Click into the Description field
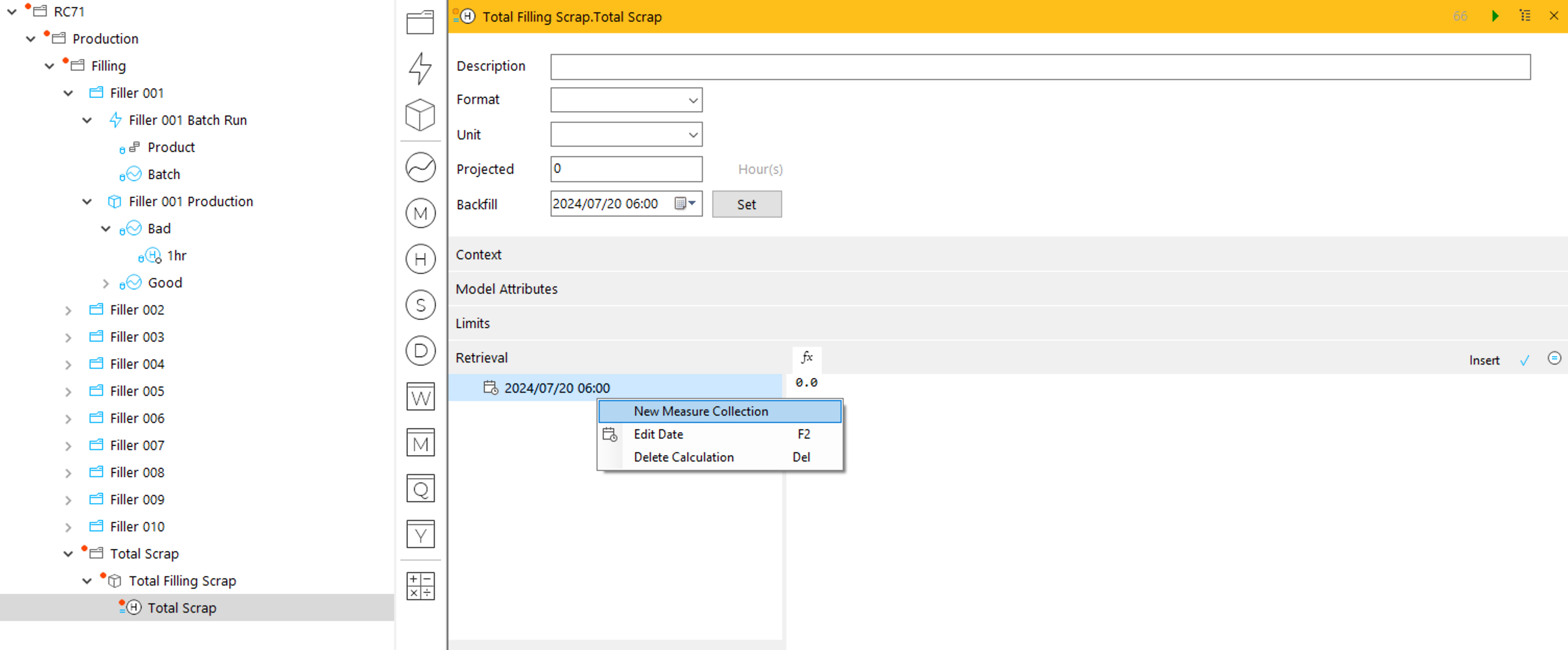 point(1040,66)
